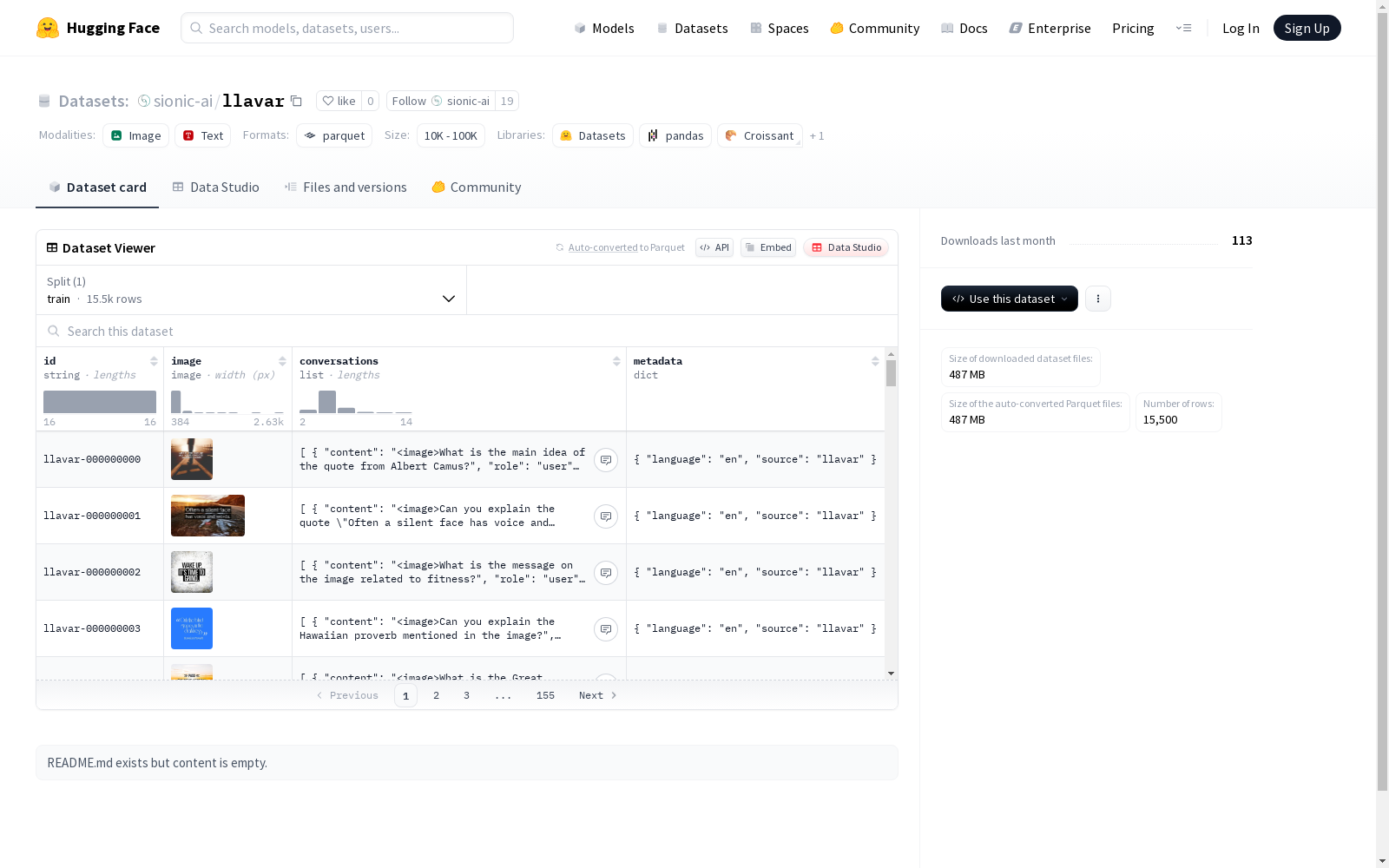Click the Datasets: breadcrumb link
1389x868 pixels.
(x=94, y=101)
